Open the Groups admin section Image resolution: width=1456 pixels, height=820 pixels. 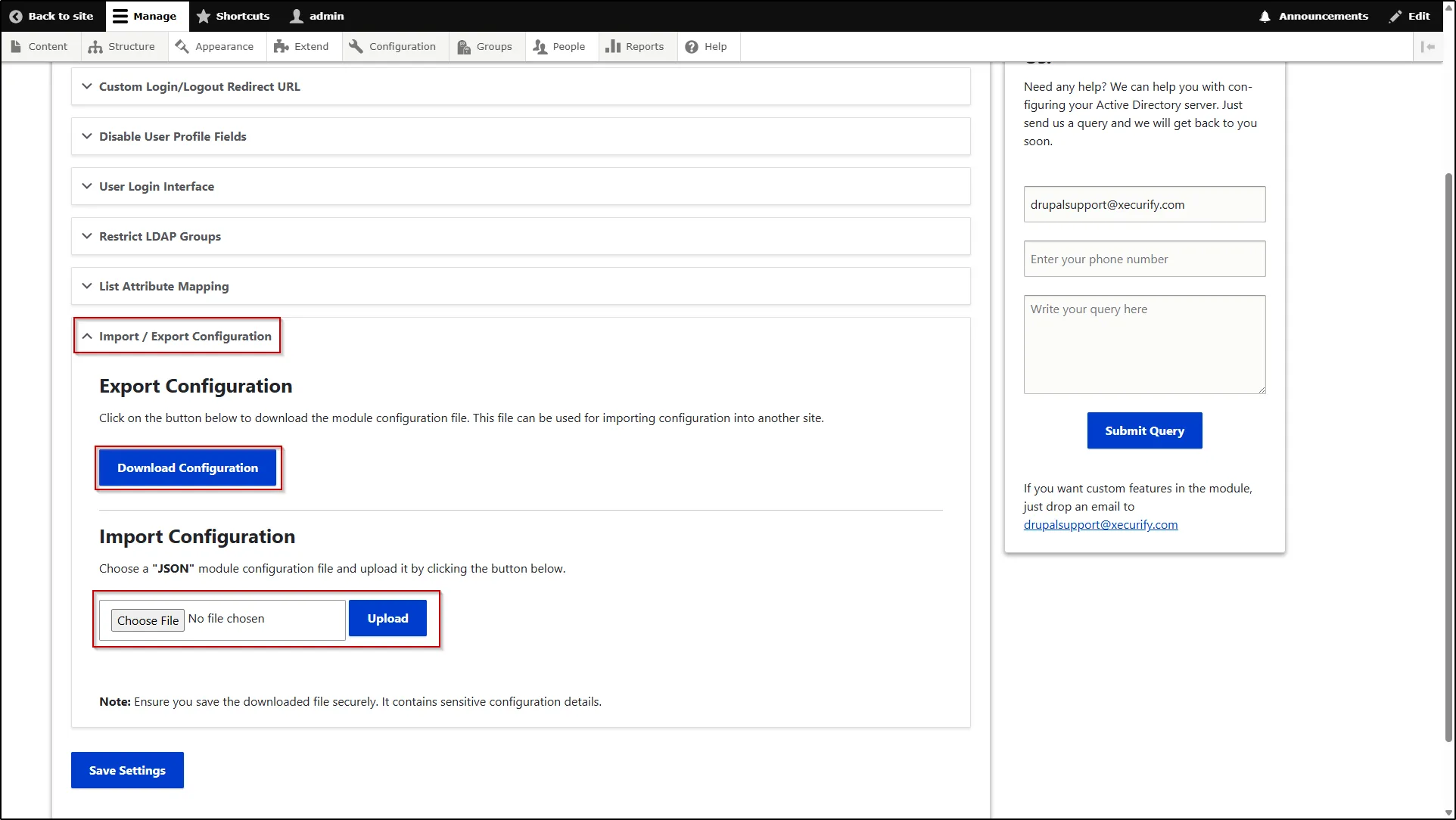coord(486,46)
